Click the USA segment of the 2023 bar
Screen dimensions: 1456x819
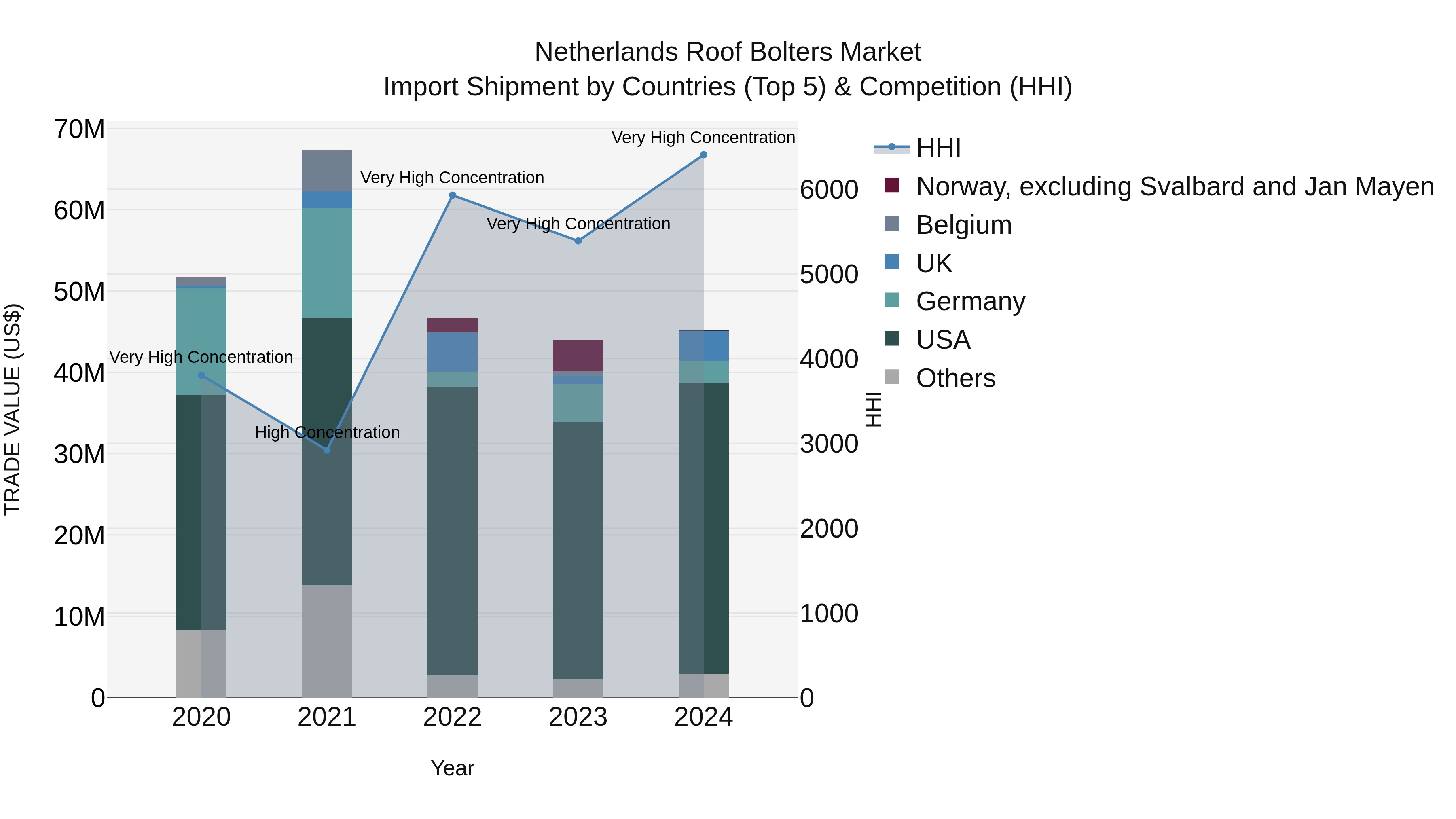pyautogui.click(x=578, y=551)
